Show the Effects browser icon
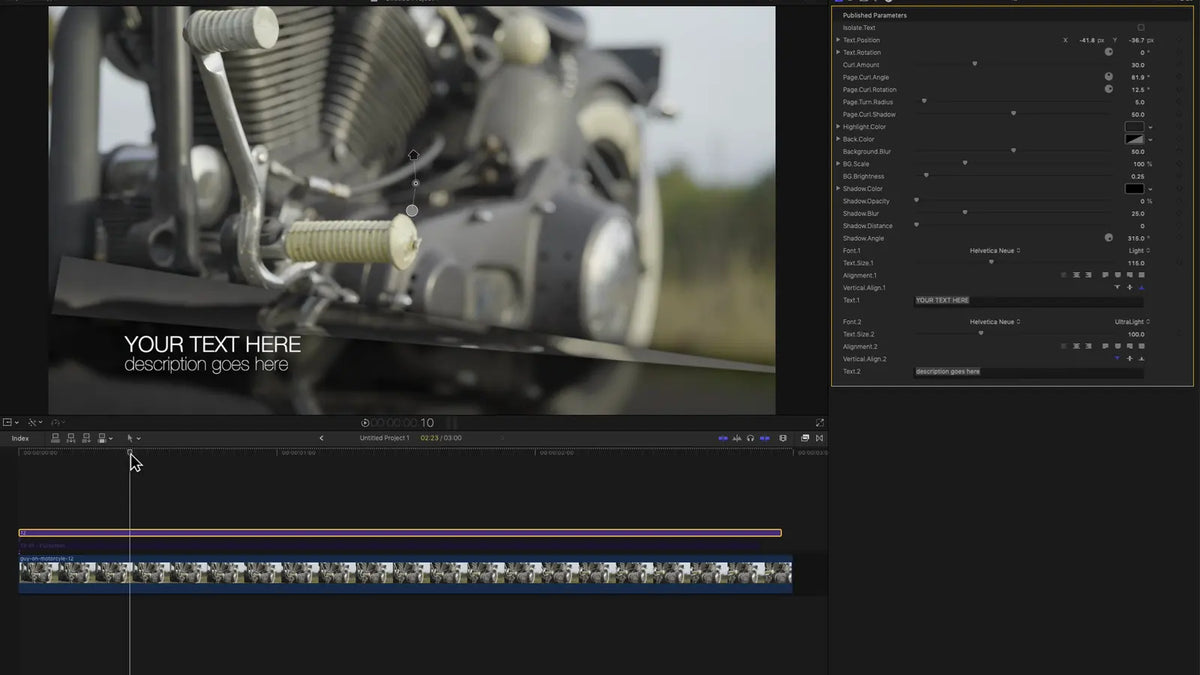Screen dimensions: 1200x675 (x=805, y=438)
